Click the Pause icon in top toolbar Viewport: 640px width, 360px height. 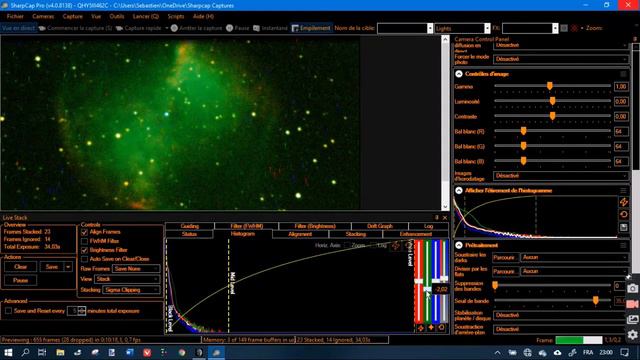(229, 28)
